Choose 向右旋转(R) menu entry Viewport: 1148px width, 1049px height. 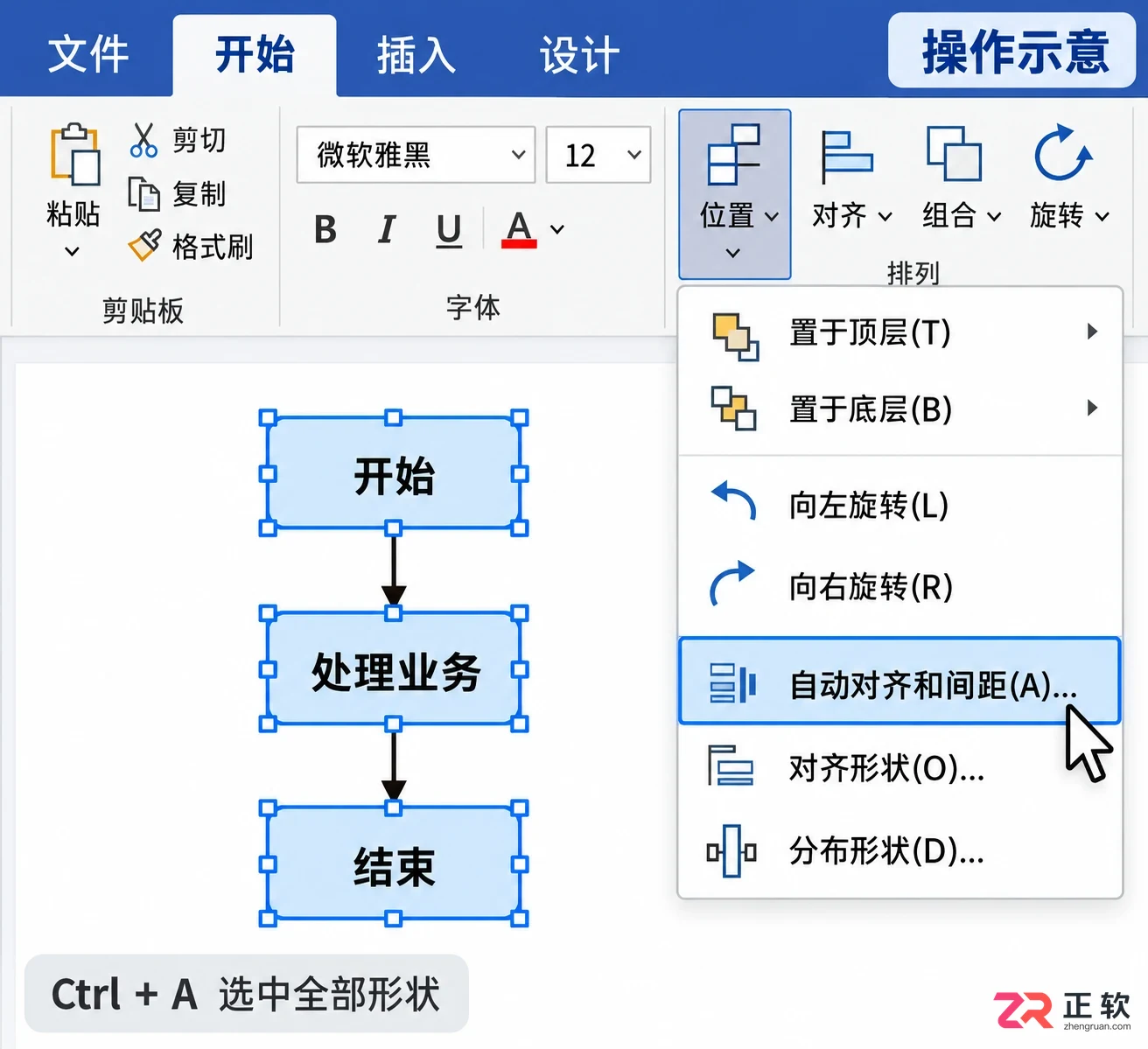pyautogui.click(x=899, y=586)
